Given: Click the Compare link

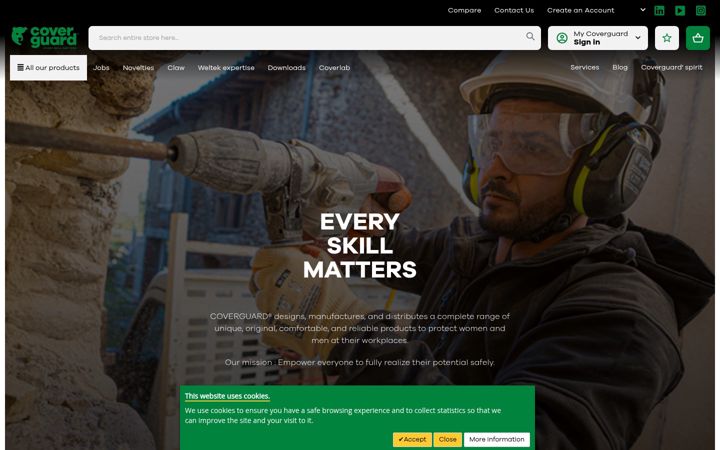Looking at the screenshot, I should [x=464, y=10].
